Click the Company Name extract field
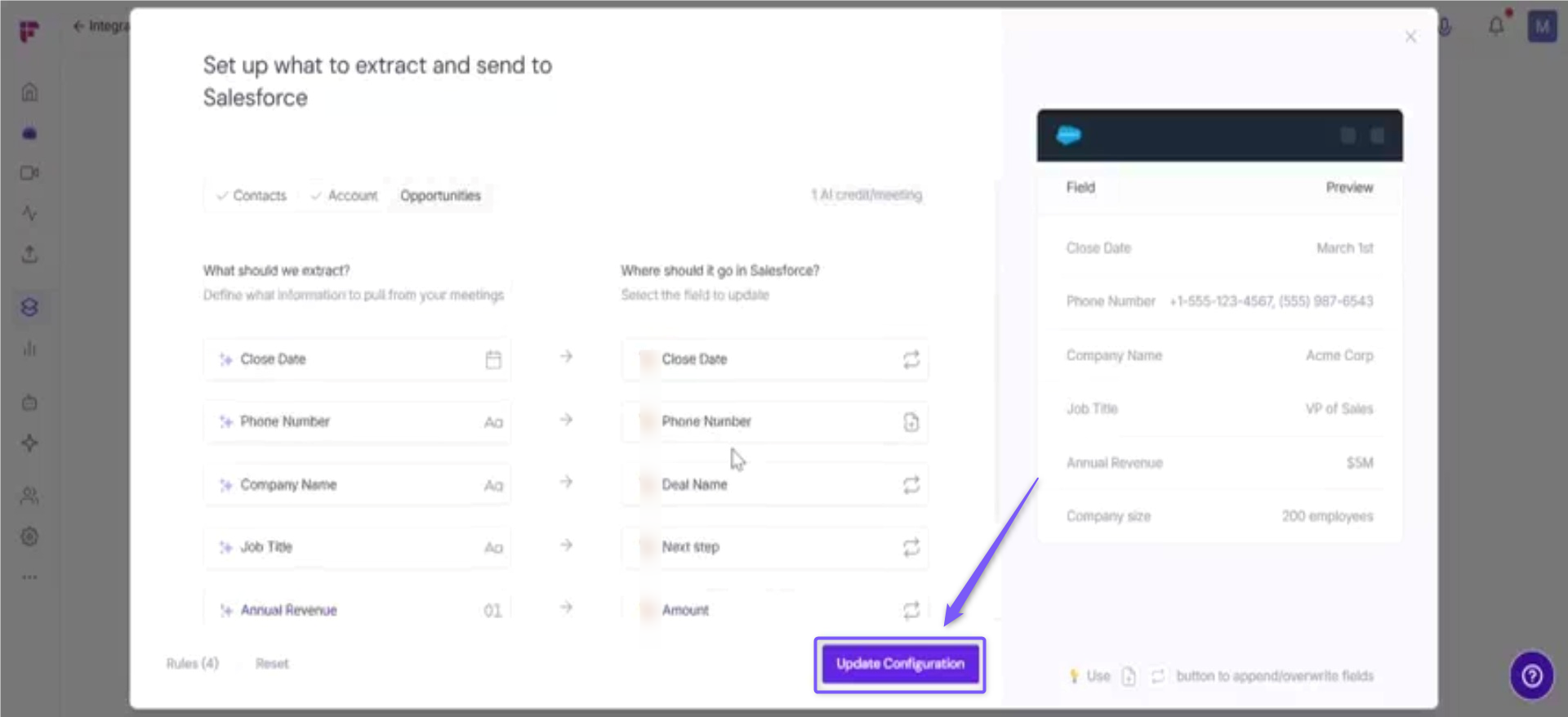The image size is (1568, 717). point(357,485)
